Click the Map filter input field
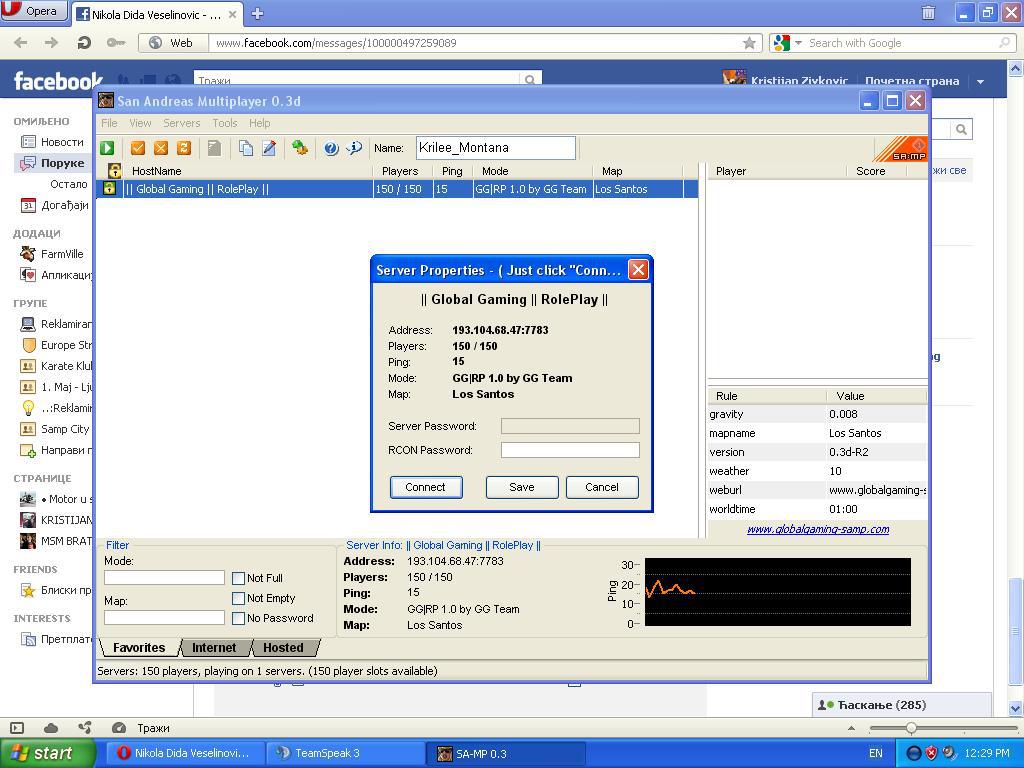1024x768 pixels. point(164,617)
